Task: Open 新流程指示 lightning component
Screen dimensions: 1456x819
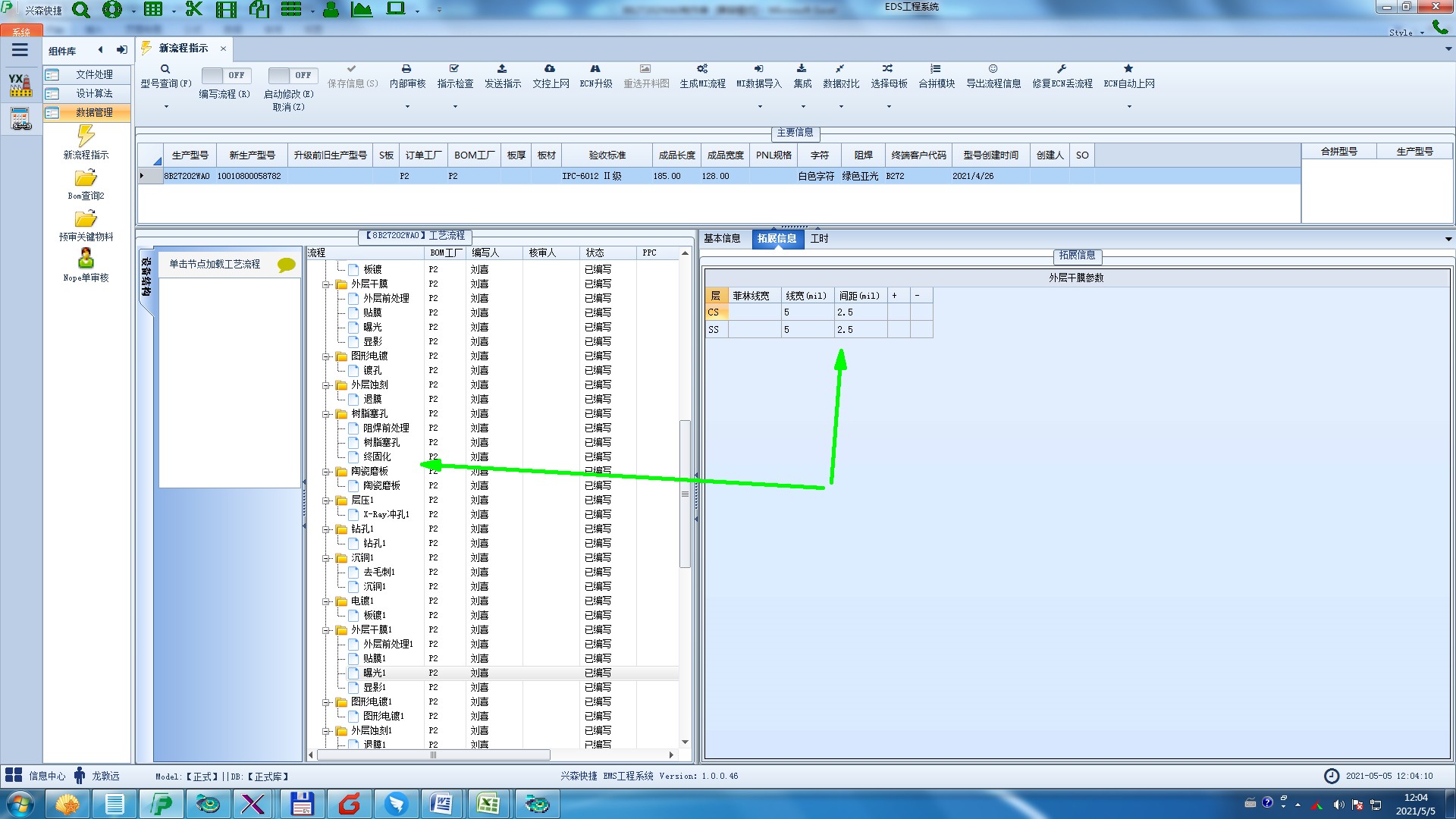Action: click(86, 143)
